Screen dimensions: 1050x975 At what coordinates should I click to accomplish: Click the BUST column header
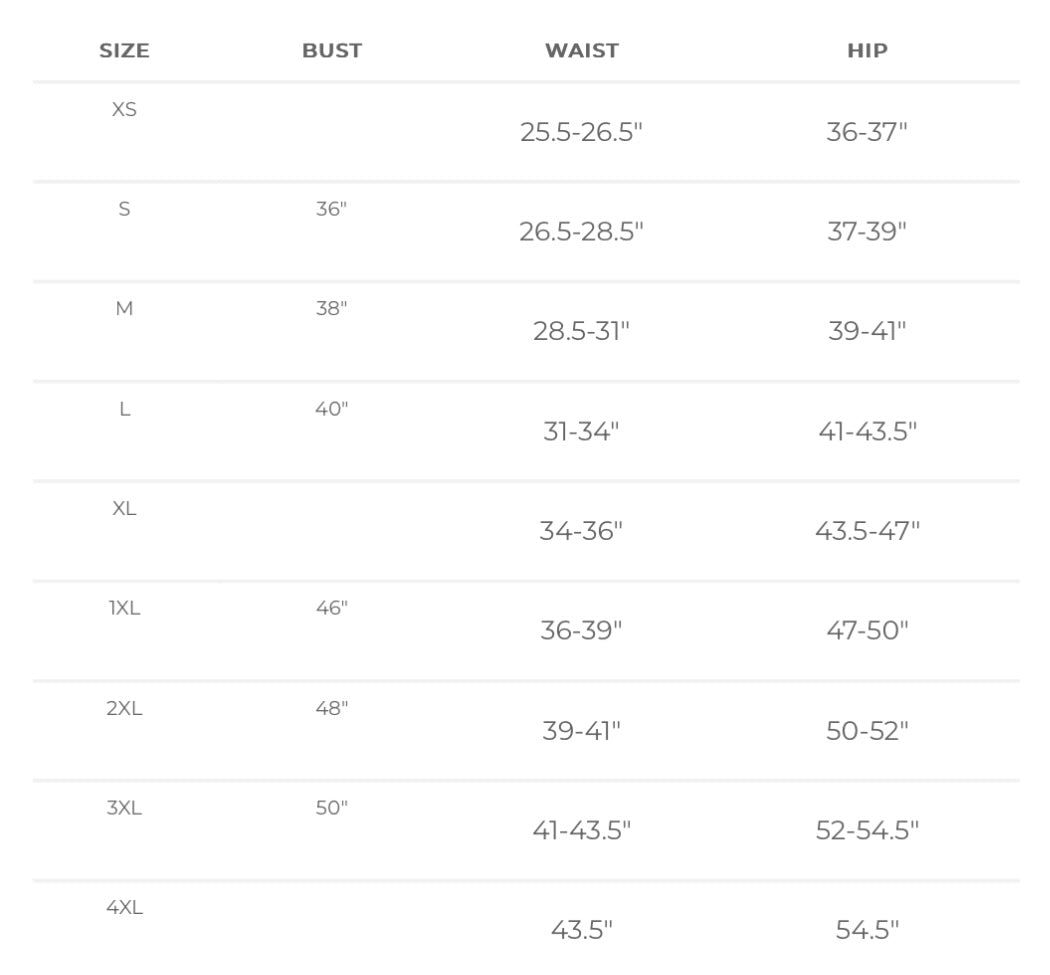click(x=332, y=51)
